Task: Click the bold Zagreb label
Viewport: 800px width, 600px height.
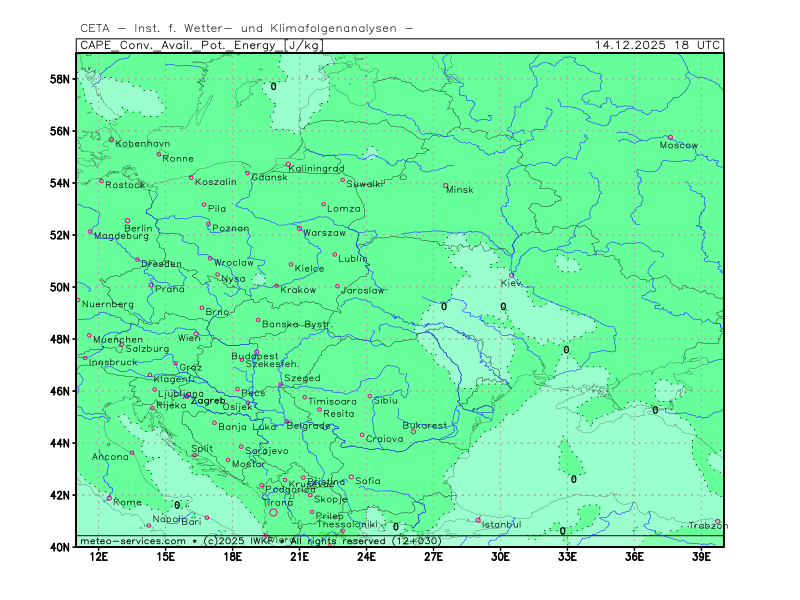Action: [x=208, y=401]
